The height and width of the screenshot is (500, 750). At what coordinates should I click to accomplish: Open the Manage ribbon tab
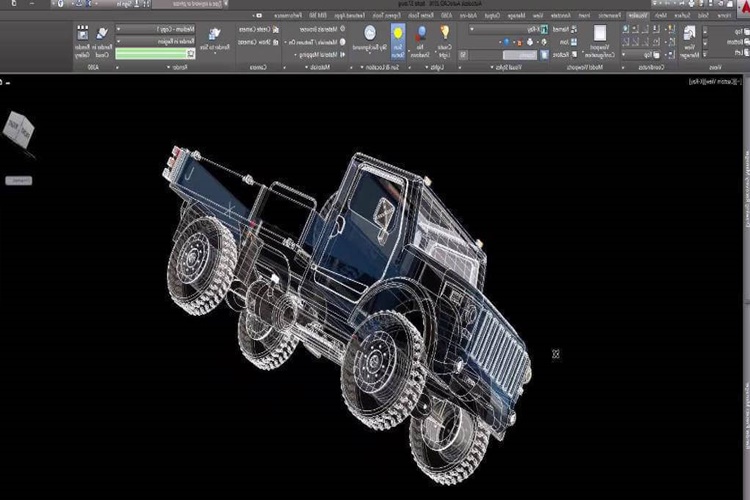(x=516, y=16)
